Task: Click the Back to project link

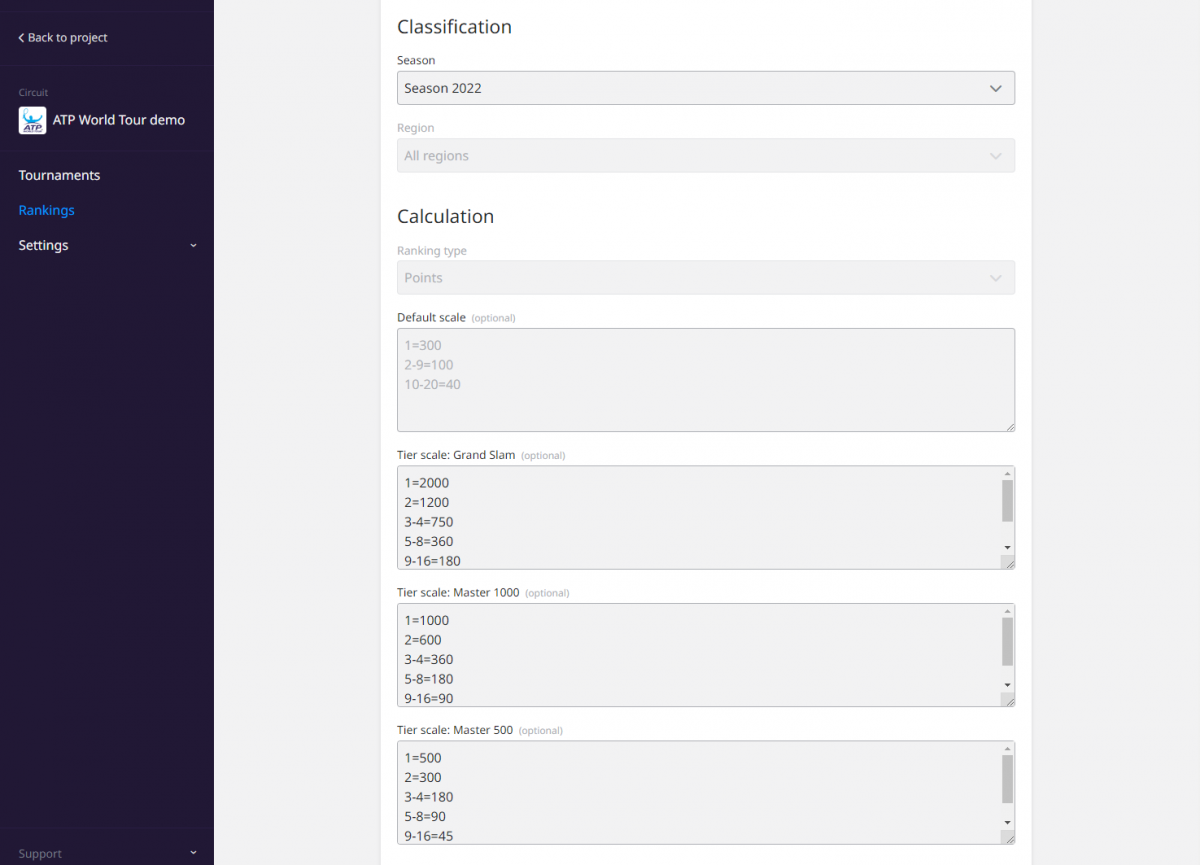Action: click(63, 38)
